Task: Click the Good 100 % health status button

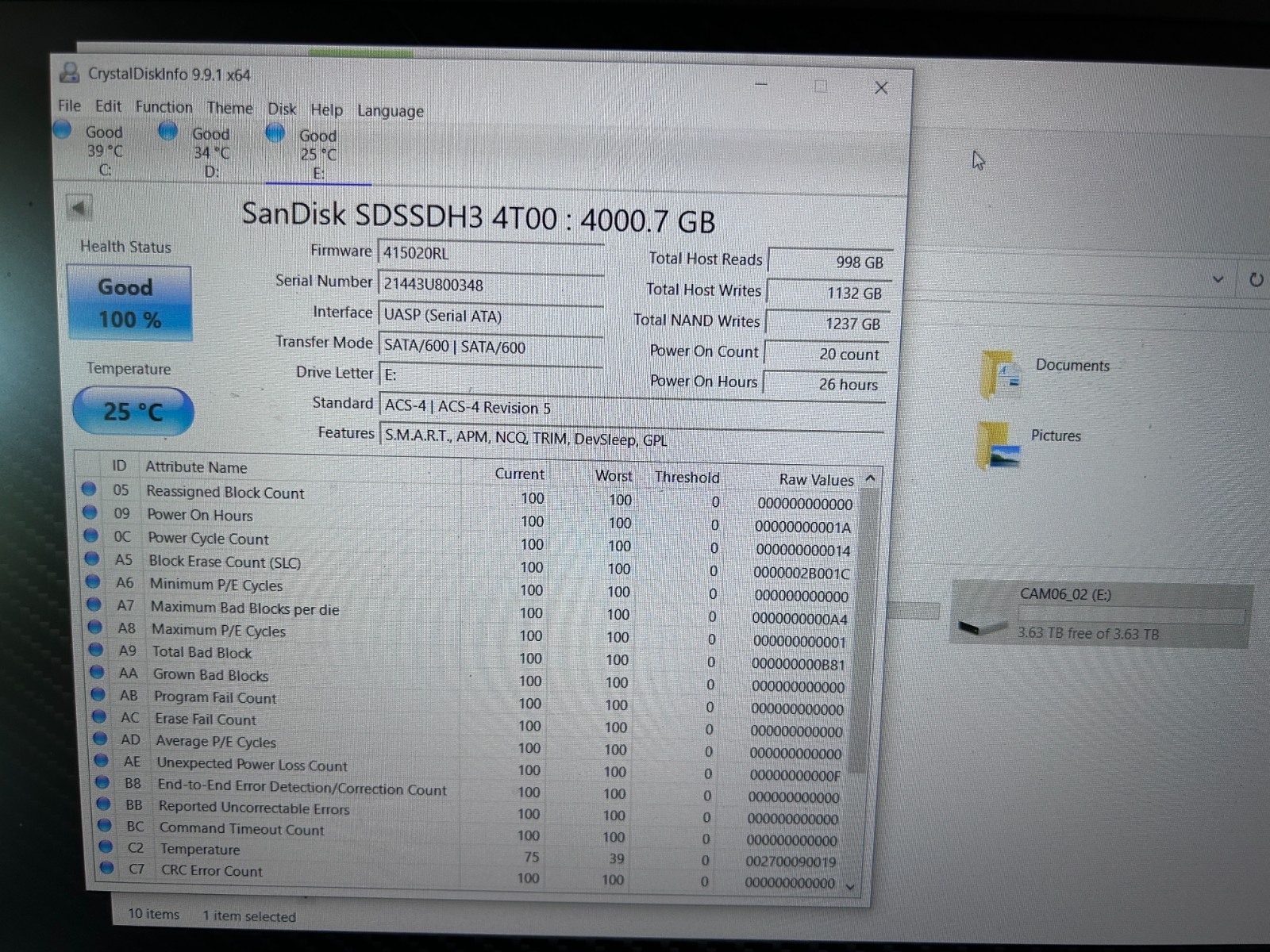Action: pyautogui.click(x=129, y=303)
